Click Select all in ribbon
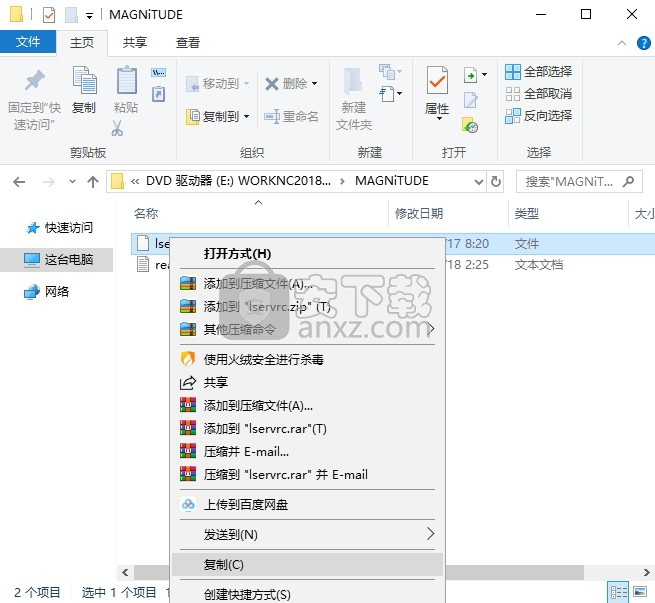This screenshot has width=655, height=603. pyautogui.click(x=538, y=71)
